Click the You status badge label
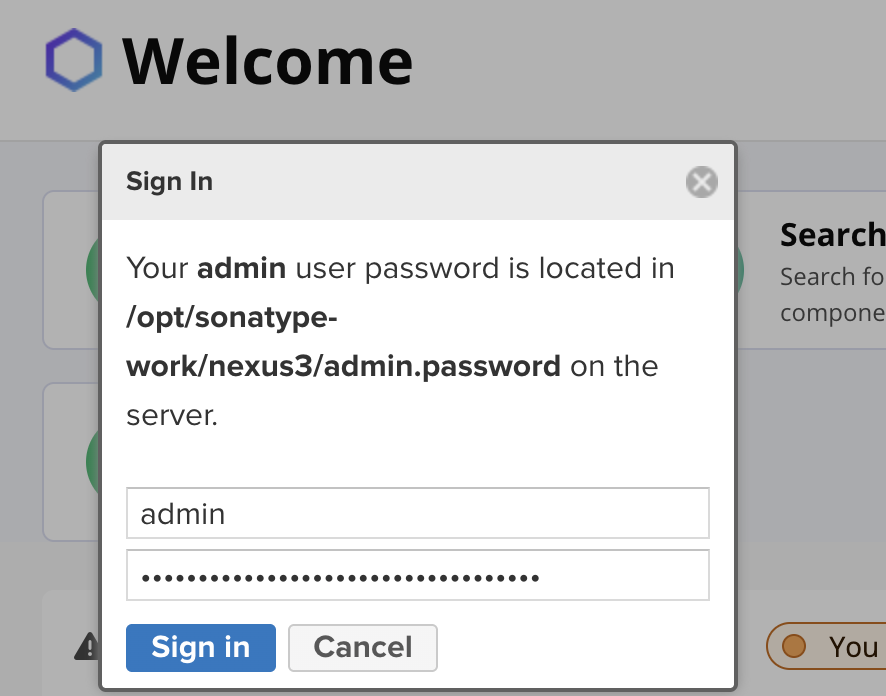The image size is (886, 696). (x=853, y=647)
